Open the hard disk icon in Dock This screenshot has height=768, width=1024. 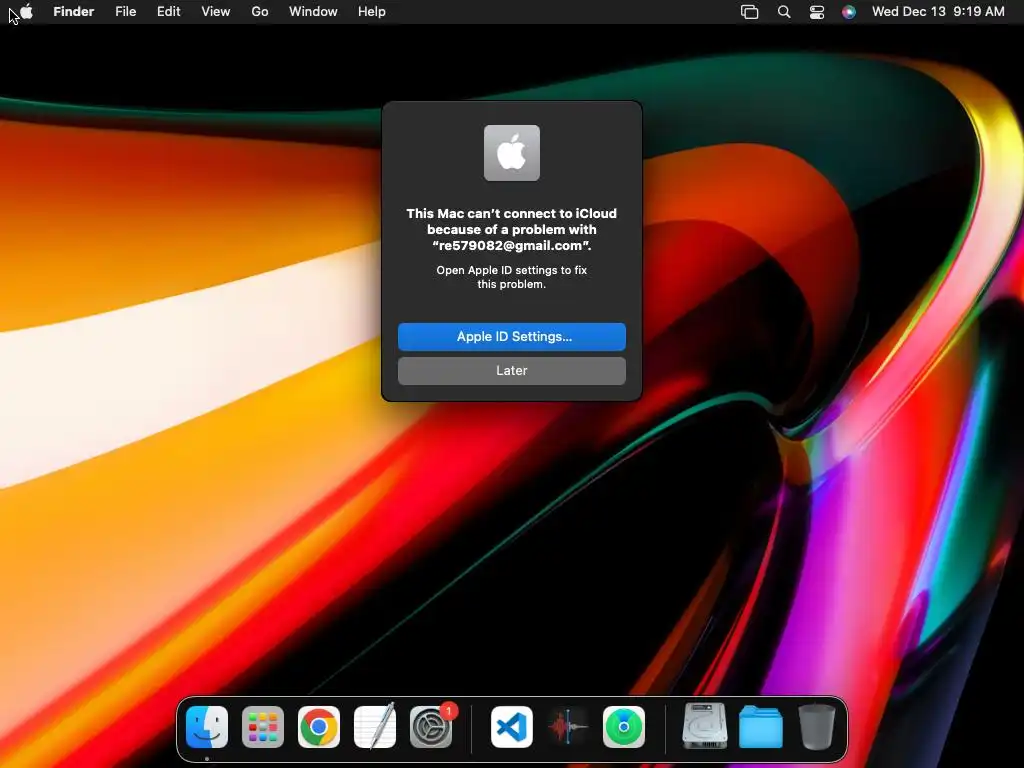click(x=705, y=726)
